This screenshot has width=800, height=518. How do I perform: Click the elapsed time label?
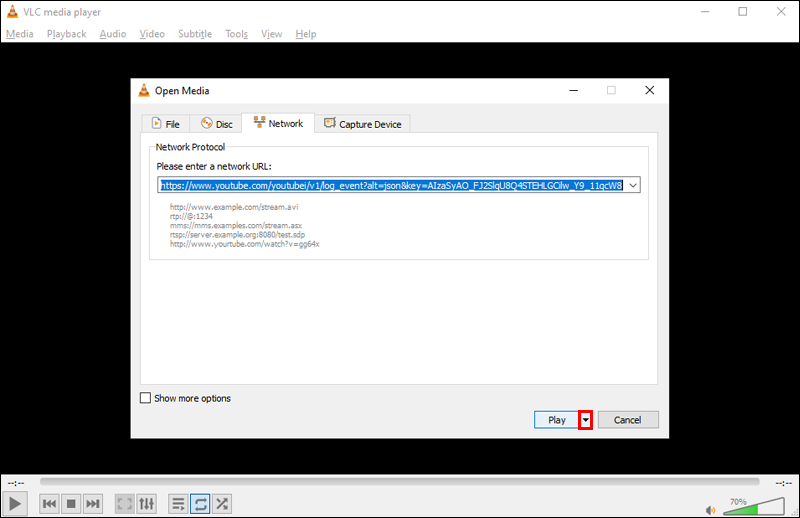[x=16, y=483]
